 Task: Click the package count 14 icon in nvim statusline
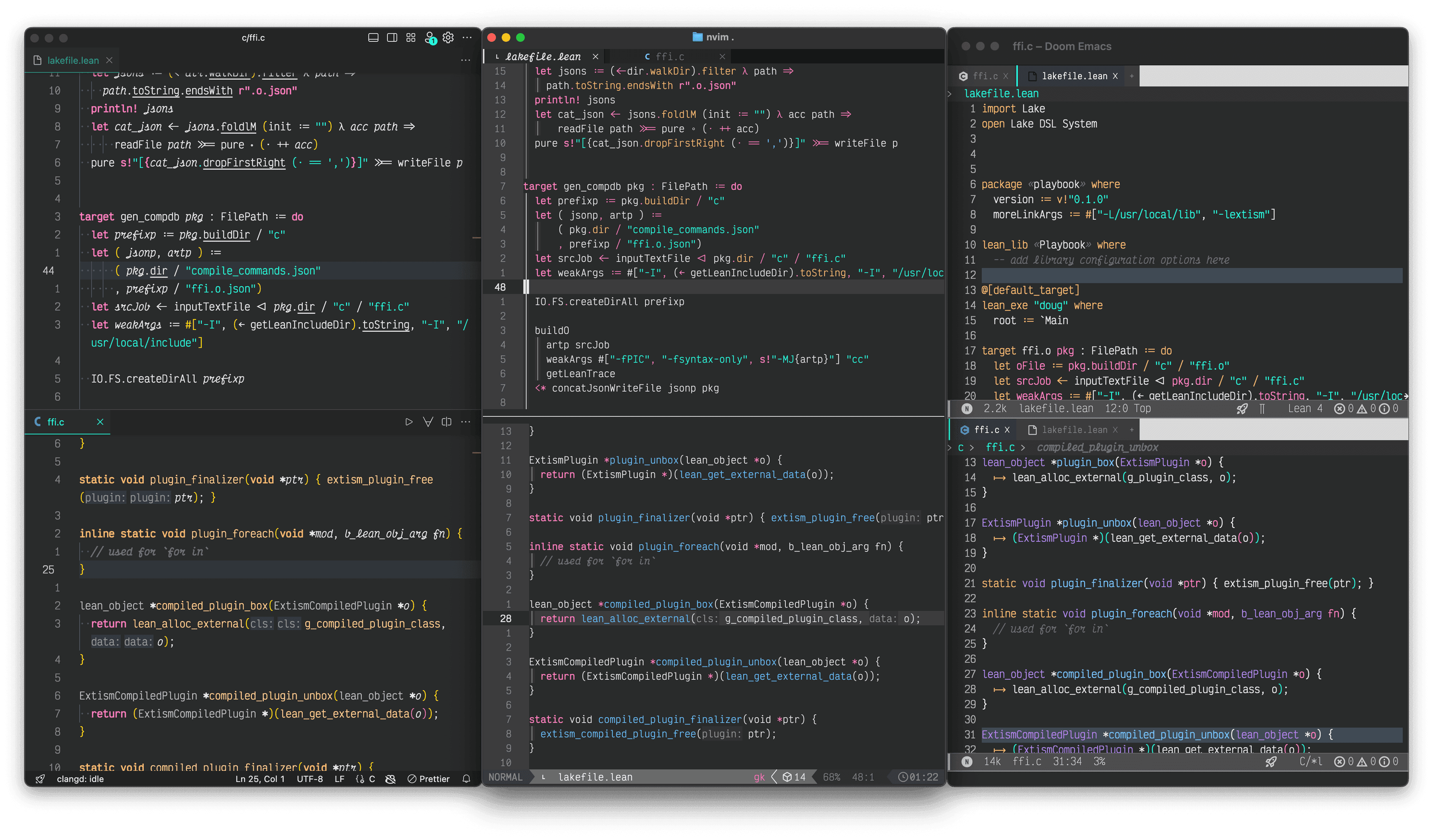794,777
